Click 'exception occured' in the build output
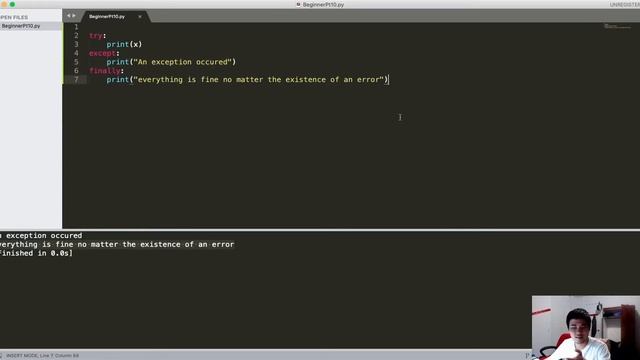The image size is (640, 360). pos(44,236)
